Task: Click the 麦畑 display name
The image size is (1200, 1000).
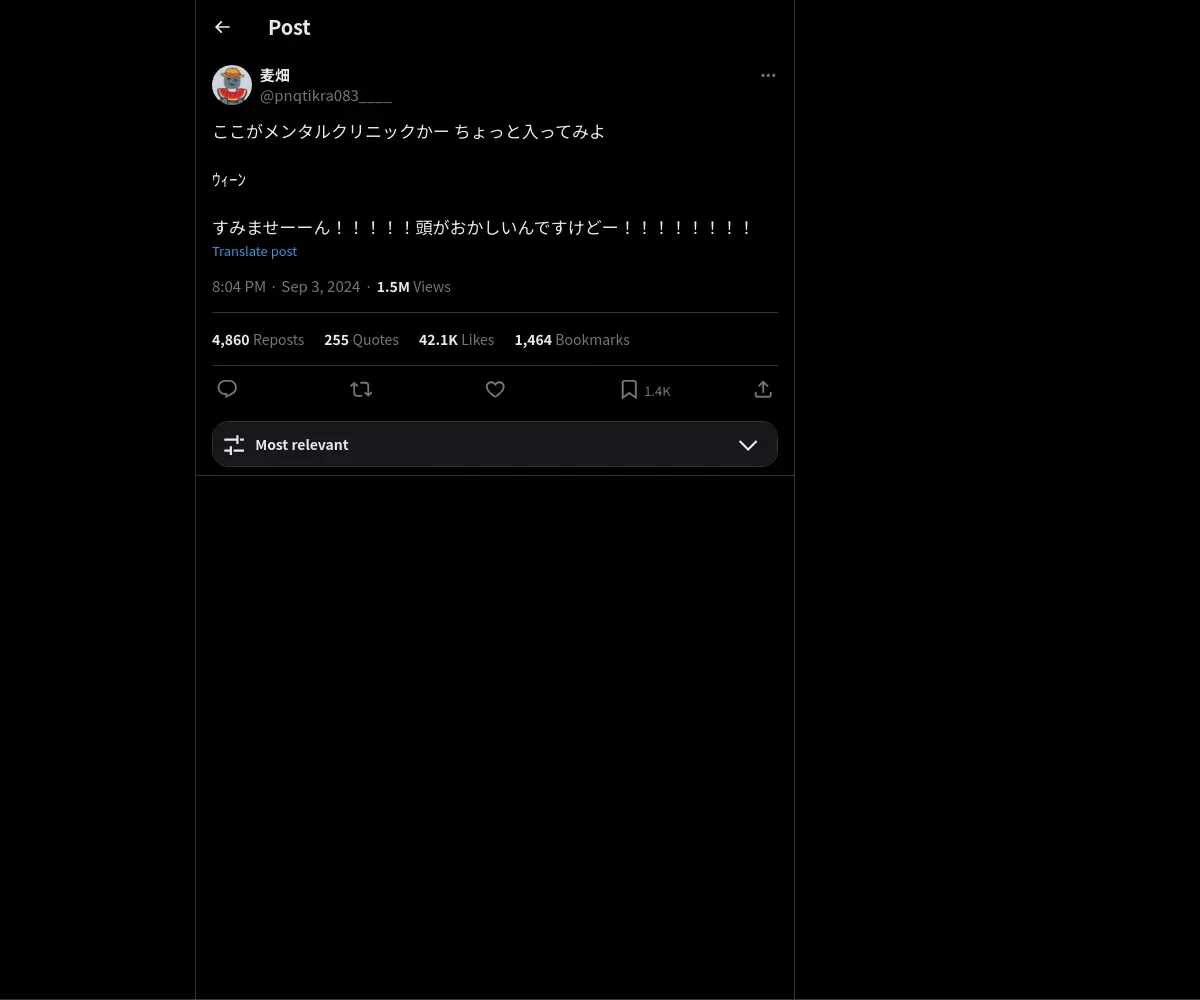Action: click(x=275, y=75)
